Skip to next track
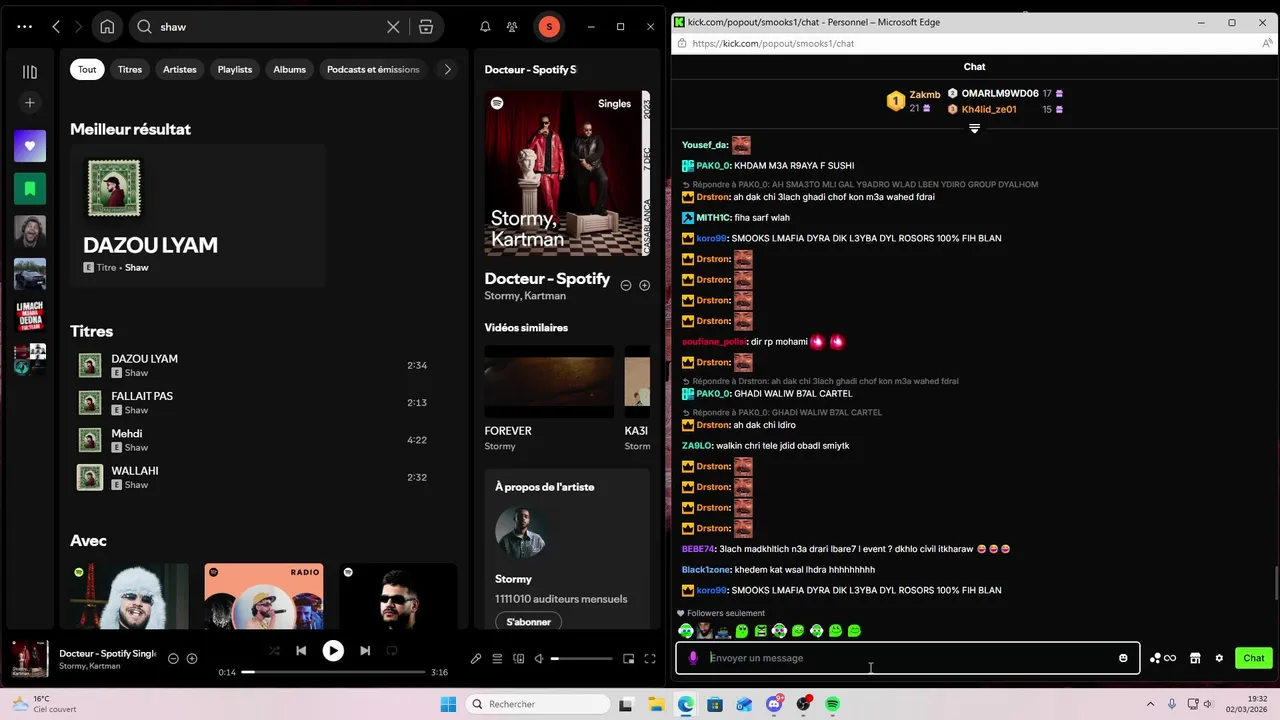The width and height of the screenshot is (1280, 720). click(365, 651)
